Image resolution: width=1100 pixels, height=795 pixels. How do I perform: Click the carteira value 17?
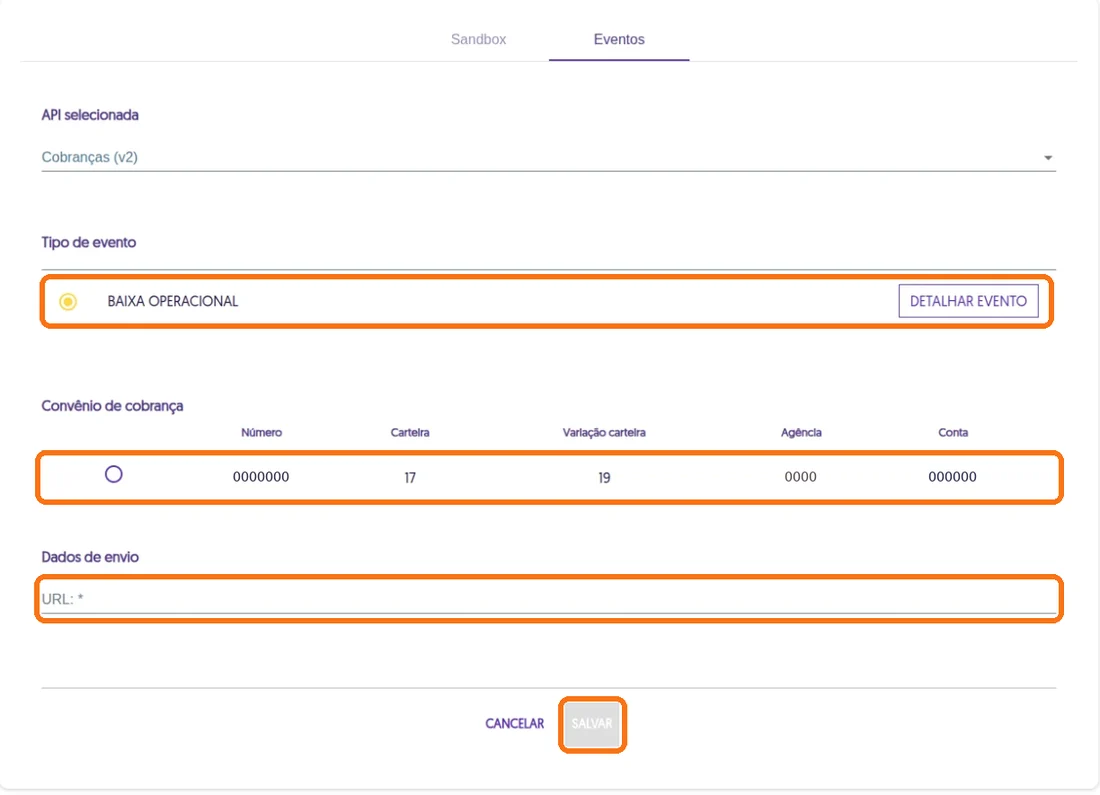point(410,478)
